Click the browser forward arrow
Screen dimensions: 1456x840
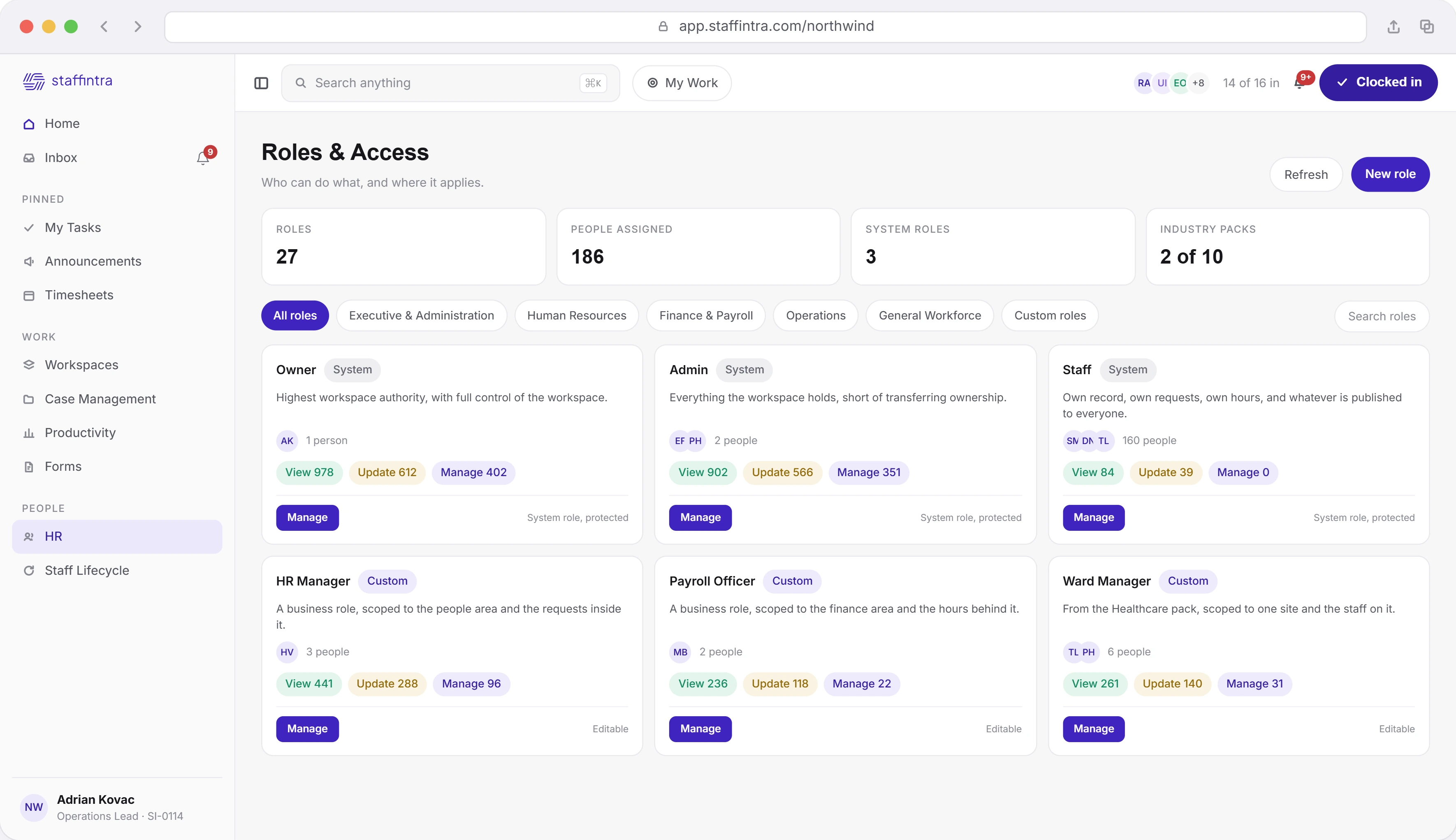coord(137,27)
